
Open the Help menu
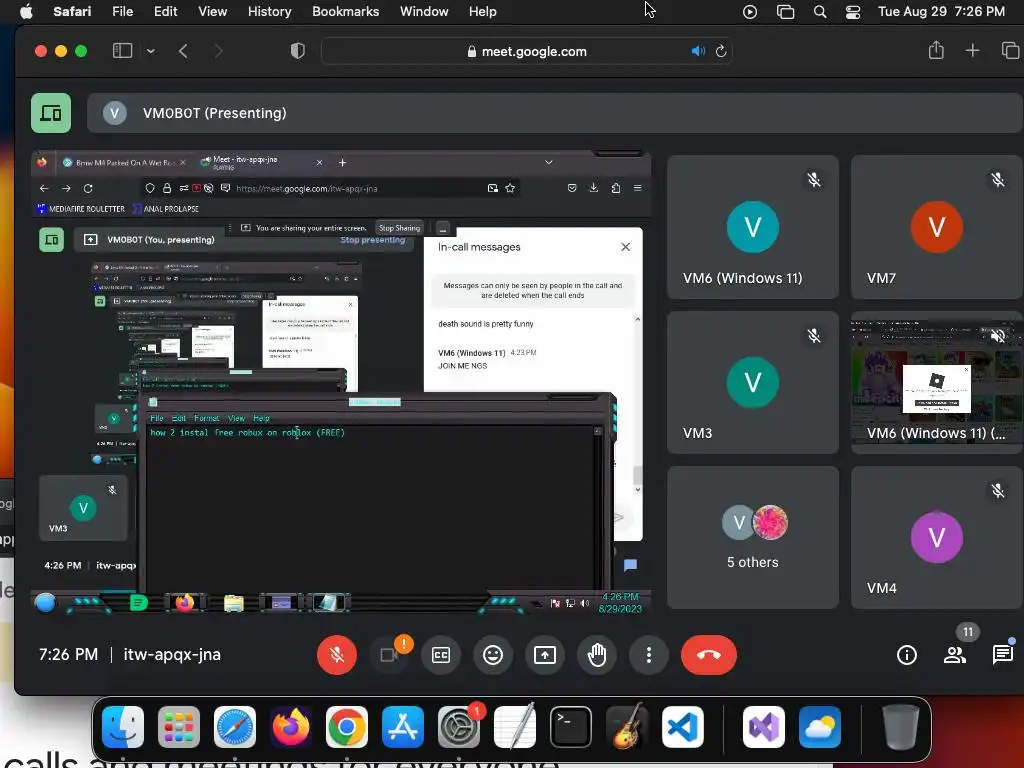pos(483,11)
